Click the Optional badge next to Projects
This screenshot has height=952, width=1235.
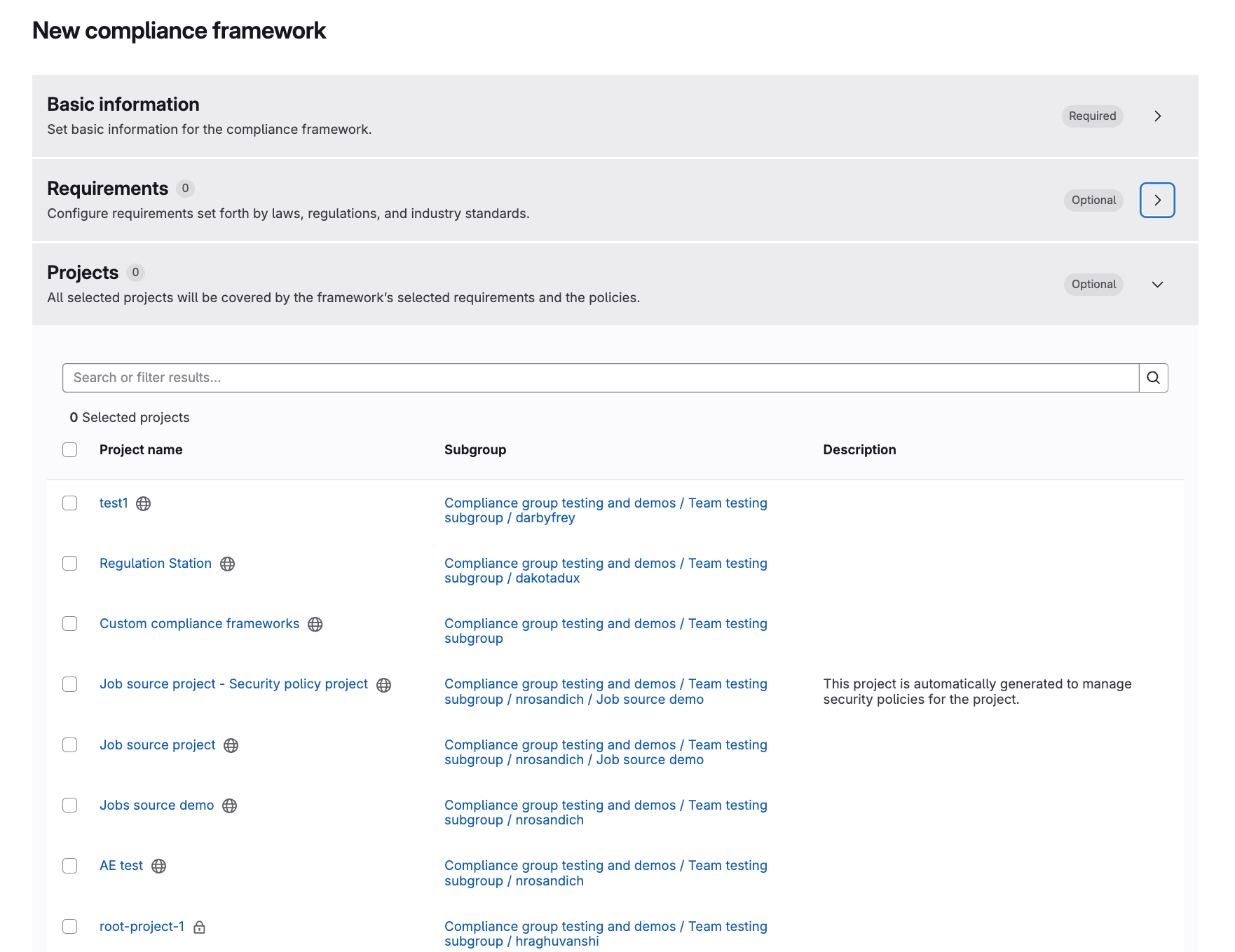(1093, 285)
